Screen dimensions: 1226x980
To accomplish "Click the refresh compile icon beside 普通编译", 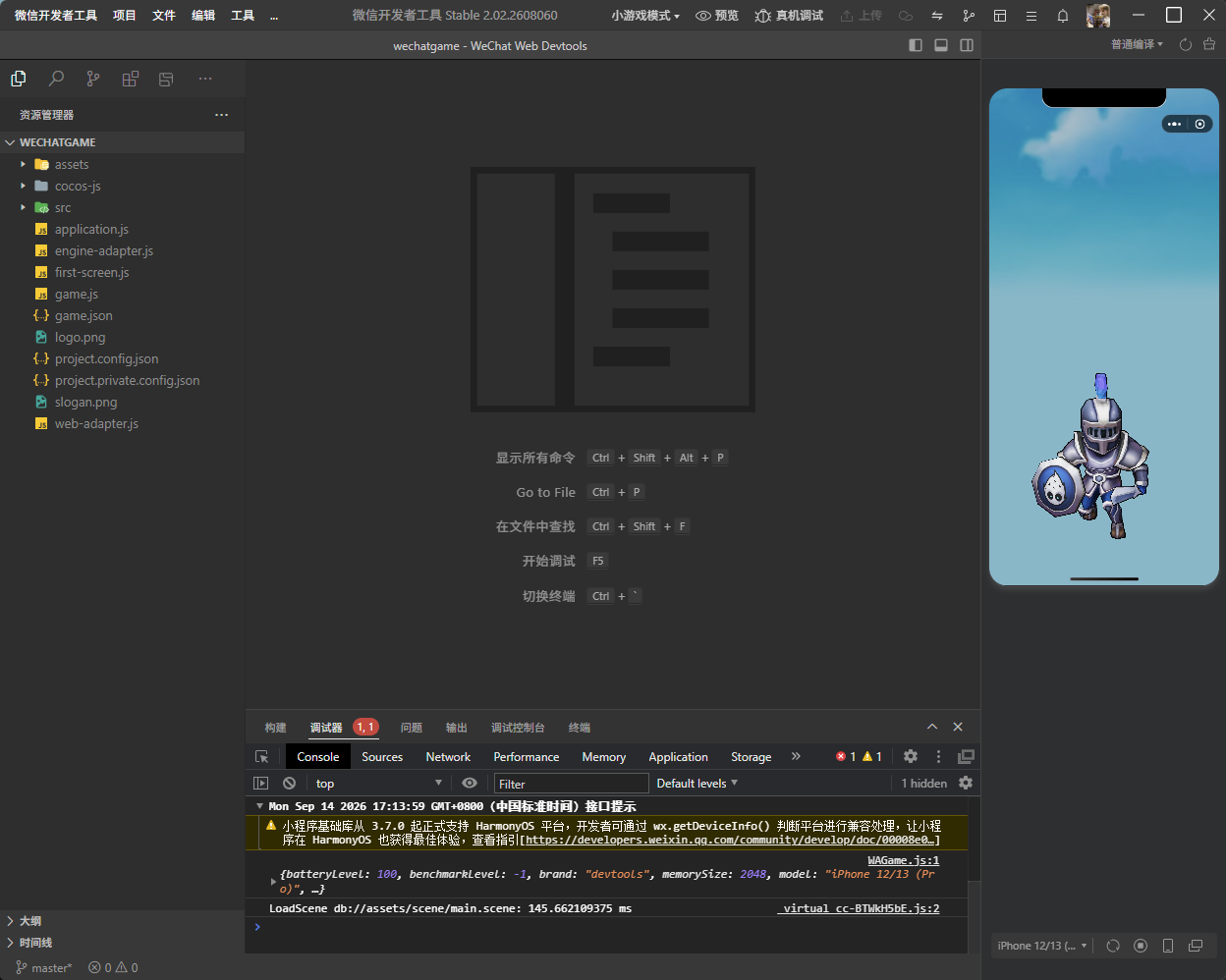I will point(1185,44).
